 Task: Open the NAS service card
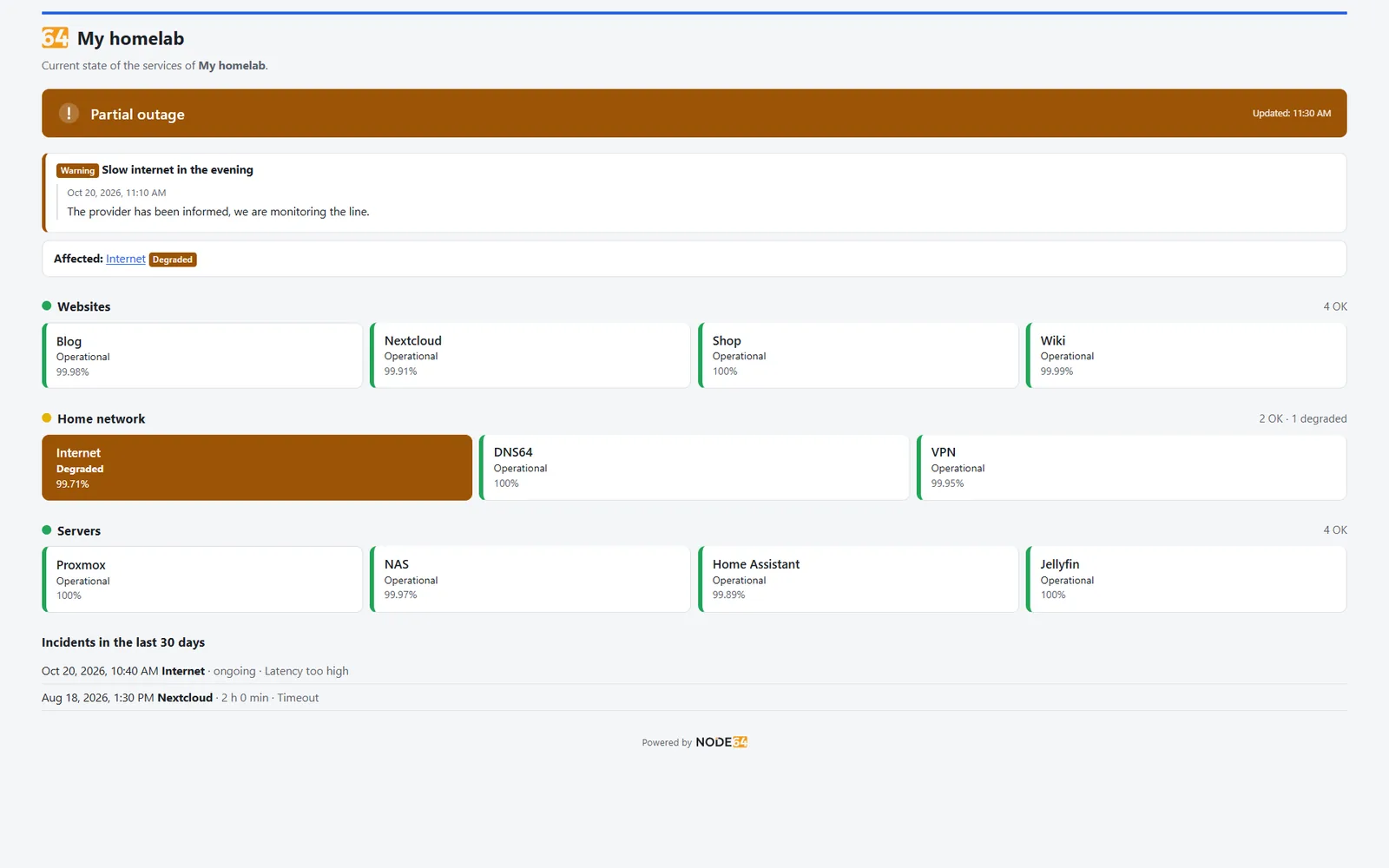tap(530, 579)
